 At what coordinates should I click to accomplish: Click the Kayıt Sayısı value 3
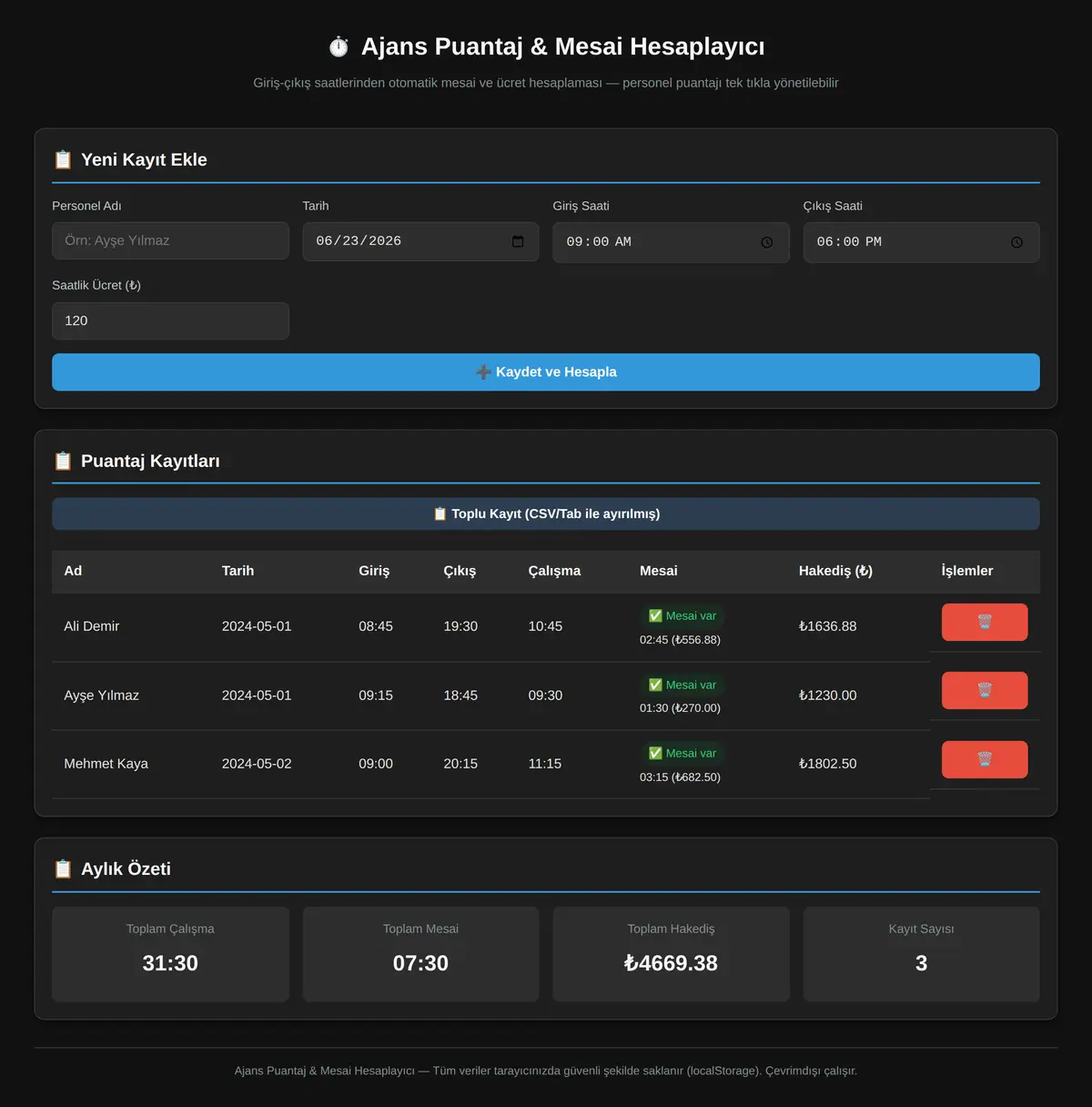click(x=921, y=963)
